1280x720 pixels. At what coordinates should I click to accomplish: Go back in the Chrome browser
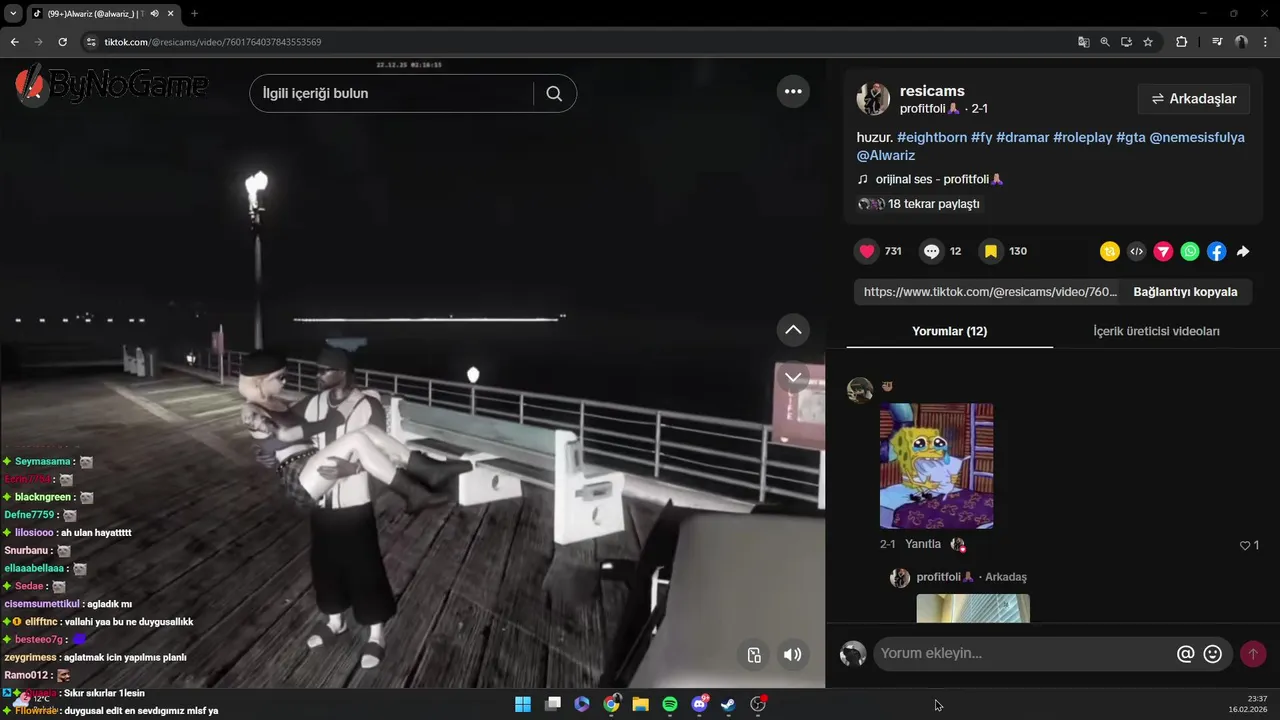coord(14,42)
